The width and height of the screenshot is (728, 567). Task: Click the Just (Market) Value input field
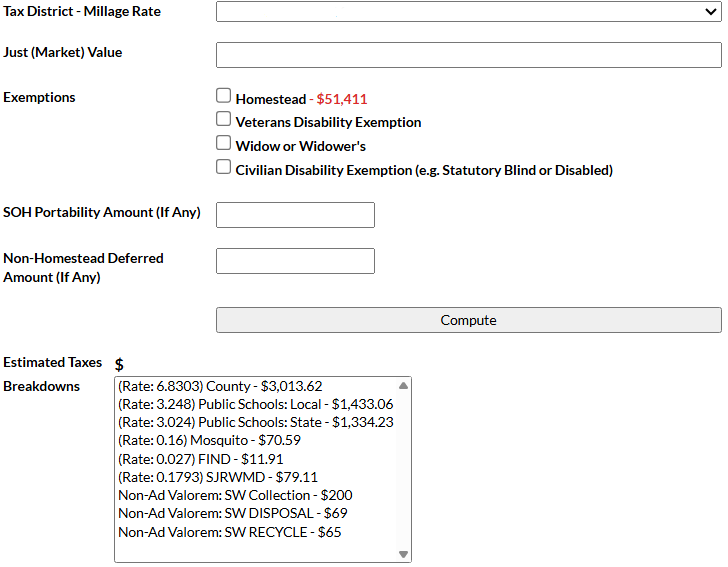468,55
